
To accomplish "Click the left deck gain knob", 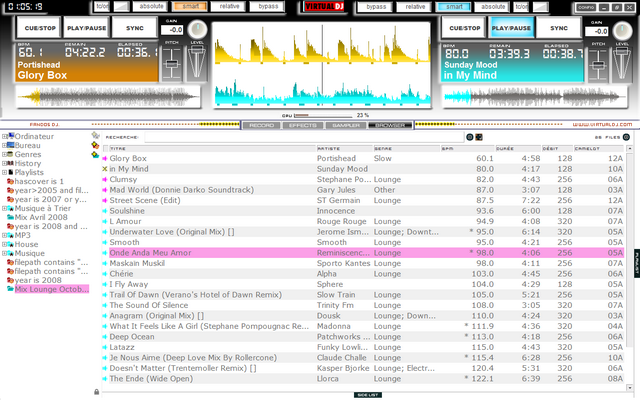I will click(197, 29).
